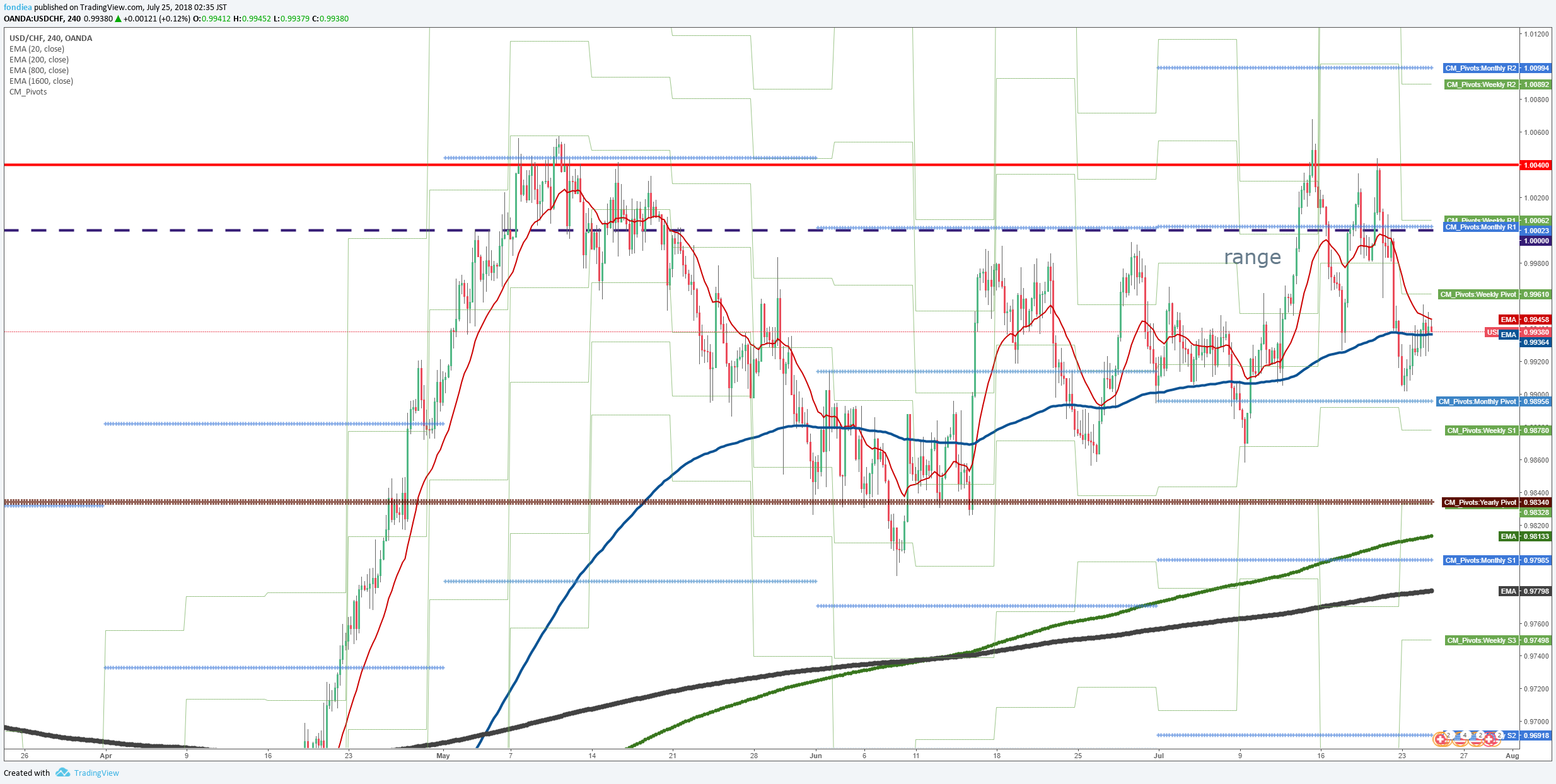Screen dimensions: 1556x784
Task: Click the Aug label on the time axis
Action: tap(1512, 756)
